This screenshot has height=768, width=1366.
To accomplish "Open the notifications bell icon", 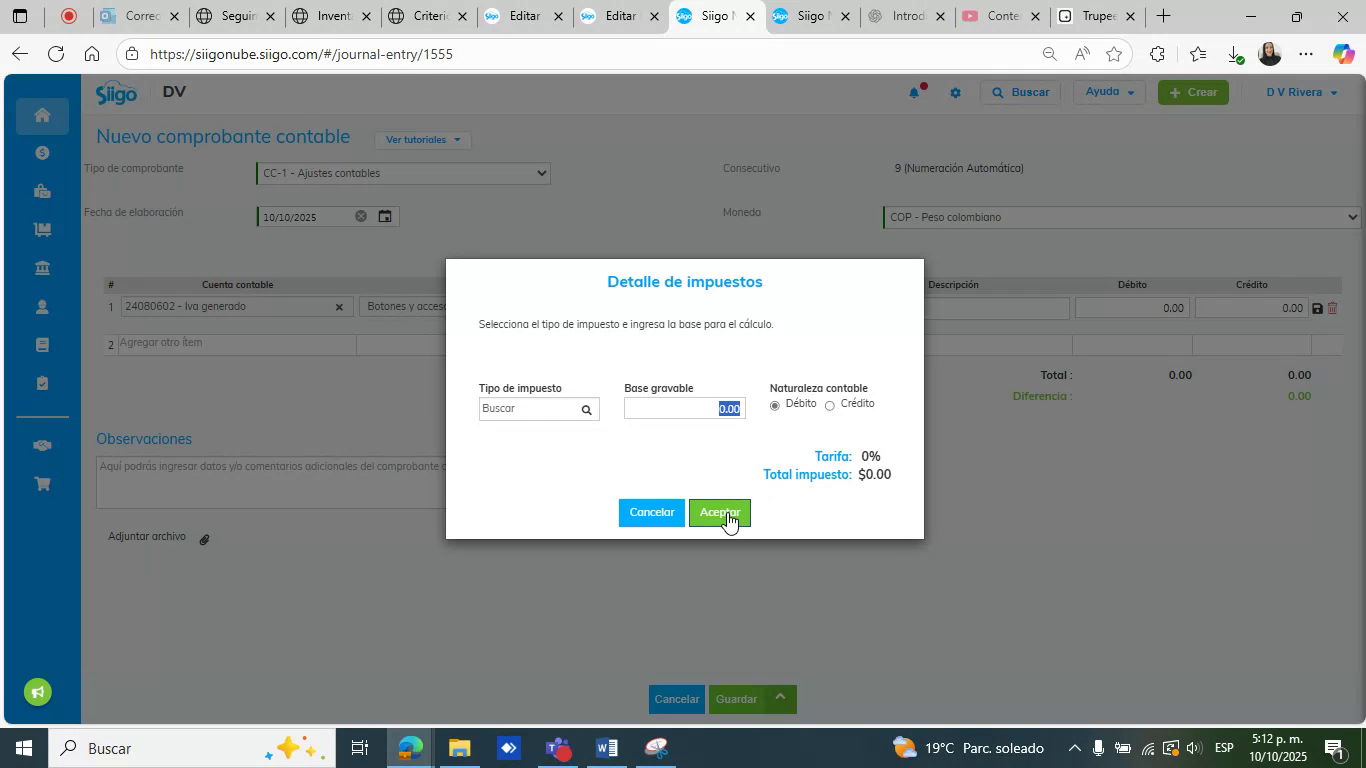I will tap(914, 93).
